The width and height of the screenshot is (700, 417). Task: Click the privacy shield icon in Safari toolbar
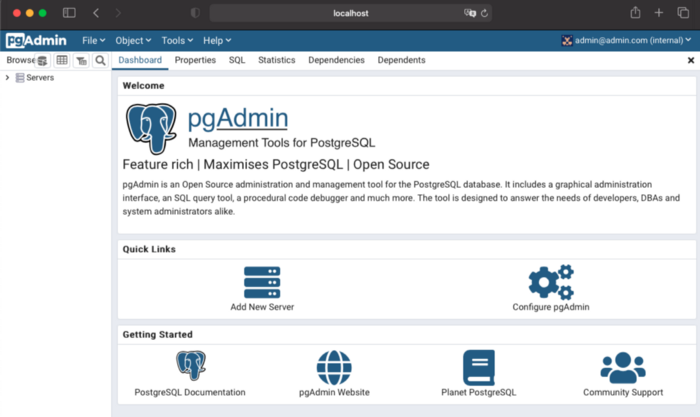click(195, 13)
